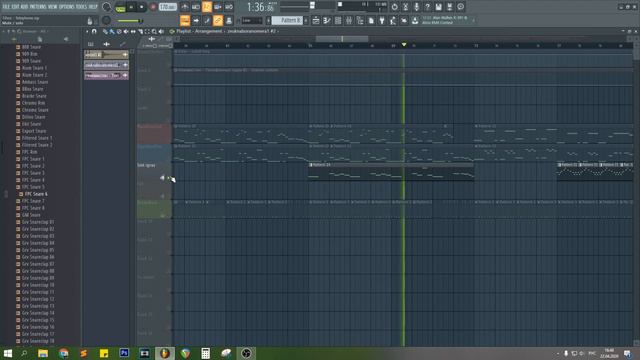Select the Select marquee tool in playlist toolbar

click(x=147, y=31)
